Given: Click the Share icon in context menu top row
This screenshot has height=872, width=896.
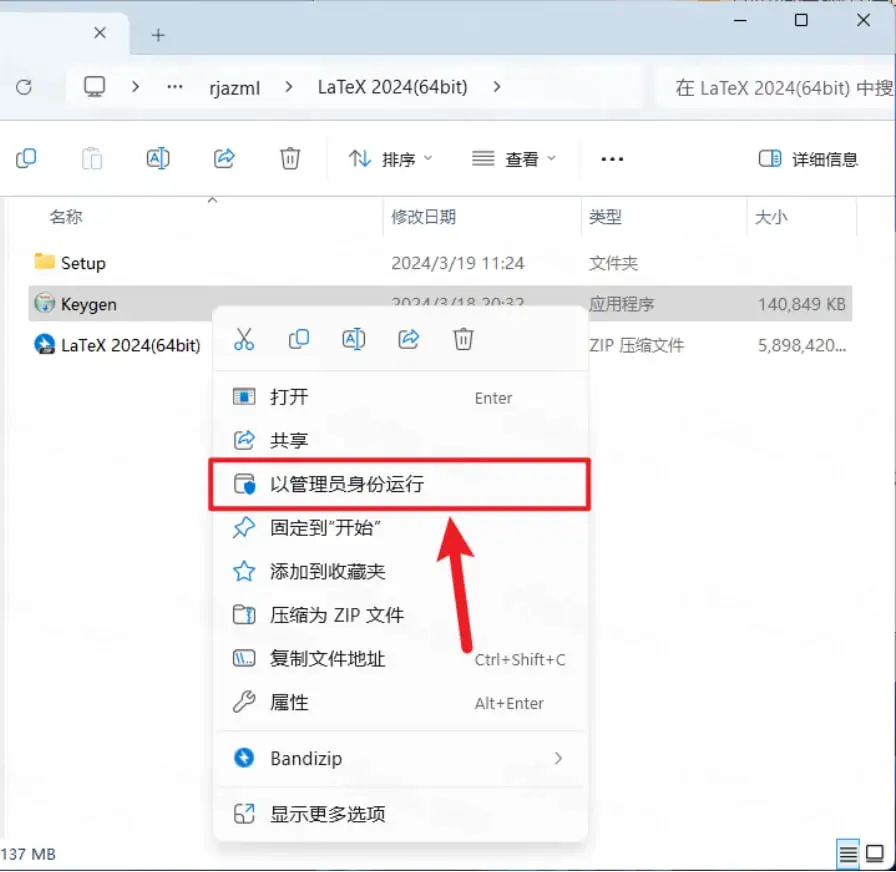Looking at the screenshot, I should (x=409, y=339).
